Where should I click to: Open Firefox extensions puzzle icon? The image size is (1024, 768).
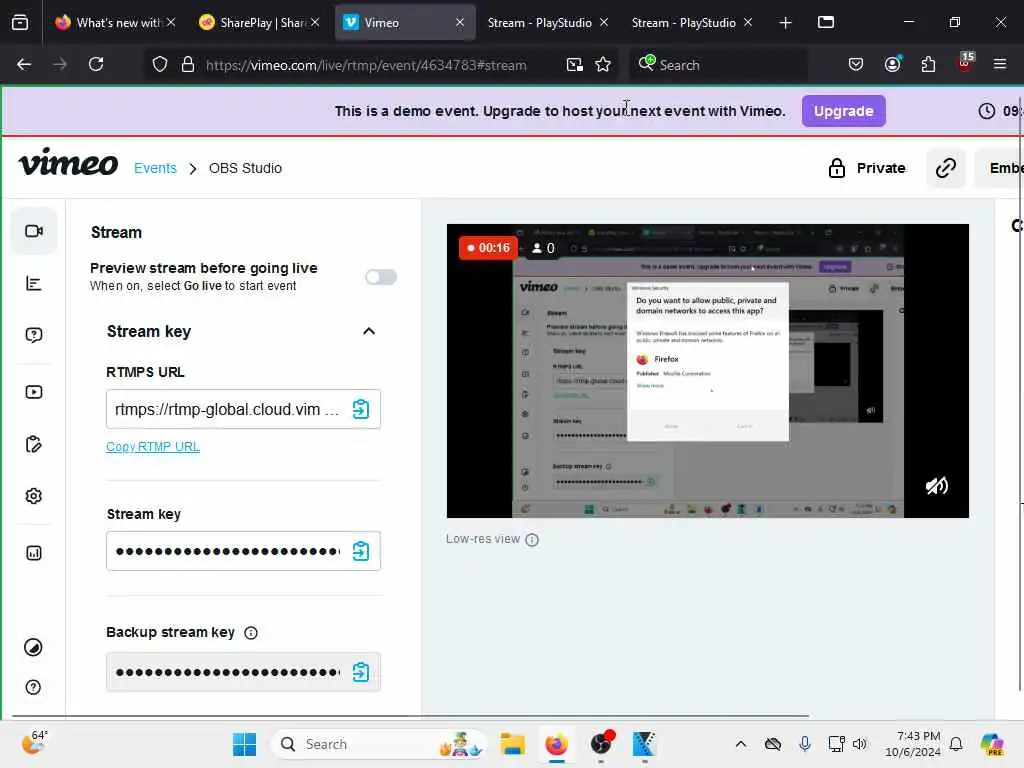(928, 64)
